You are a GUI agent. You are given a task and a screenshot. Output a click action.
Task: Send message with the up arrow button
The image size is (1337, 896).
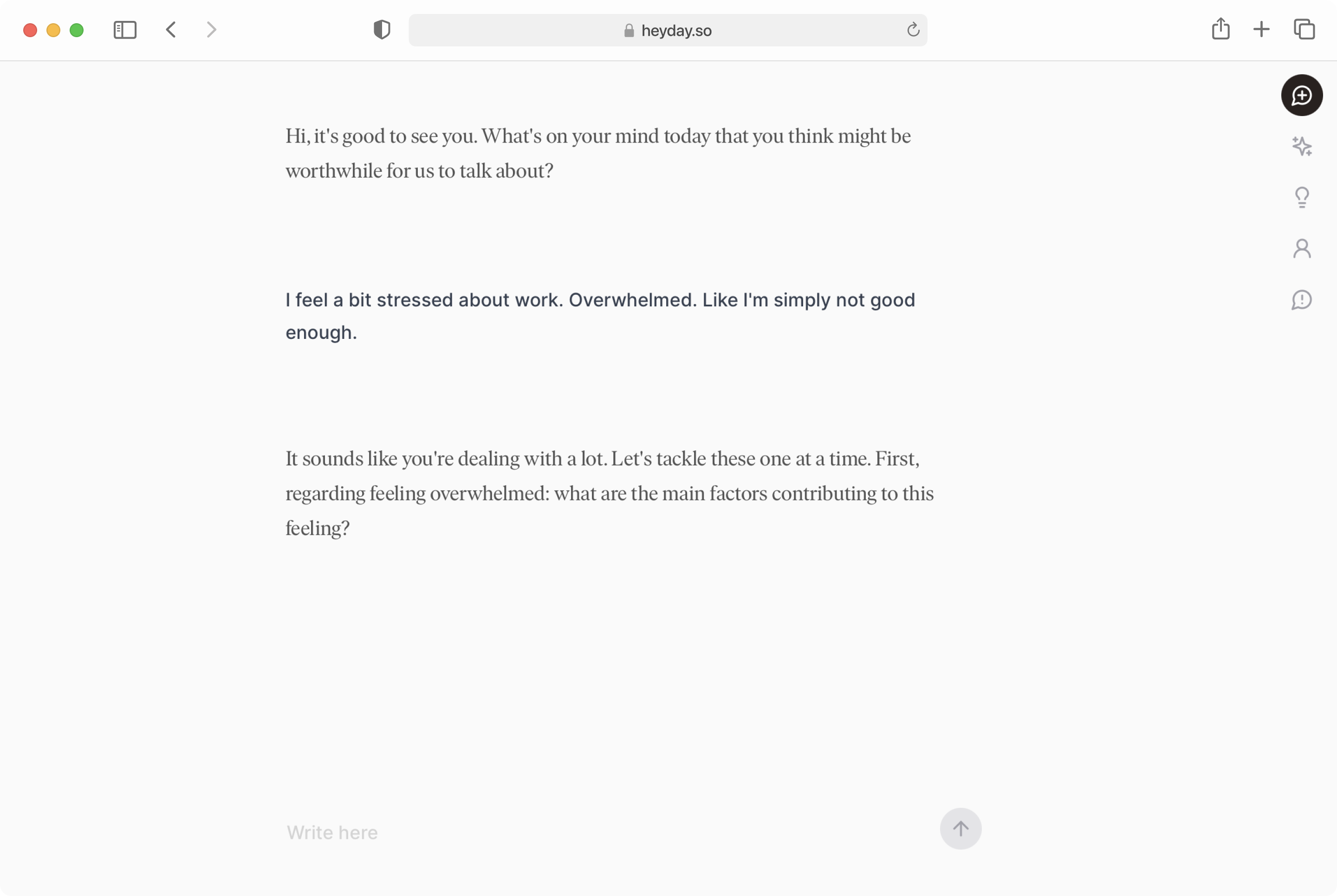[x=961, y=829]
